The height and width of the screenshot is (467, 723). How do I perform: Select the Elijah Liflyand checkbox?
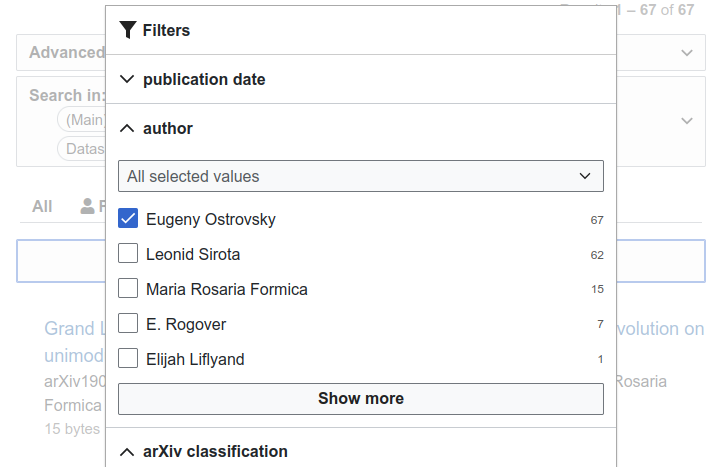click(x=128, y=359)
